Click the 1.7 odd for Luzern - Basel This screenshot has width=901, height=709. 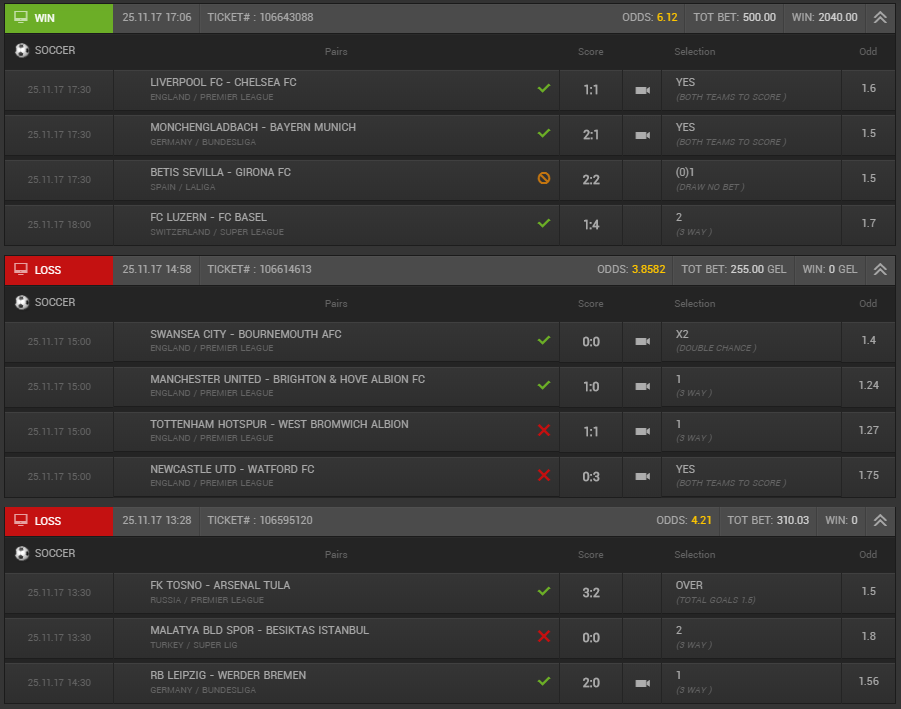868,223
